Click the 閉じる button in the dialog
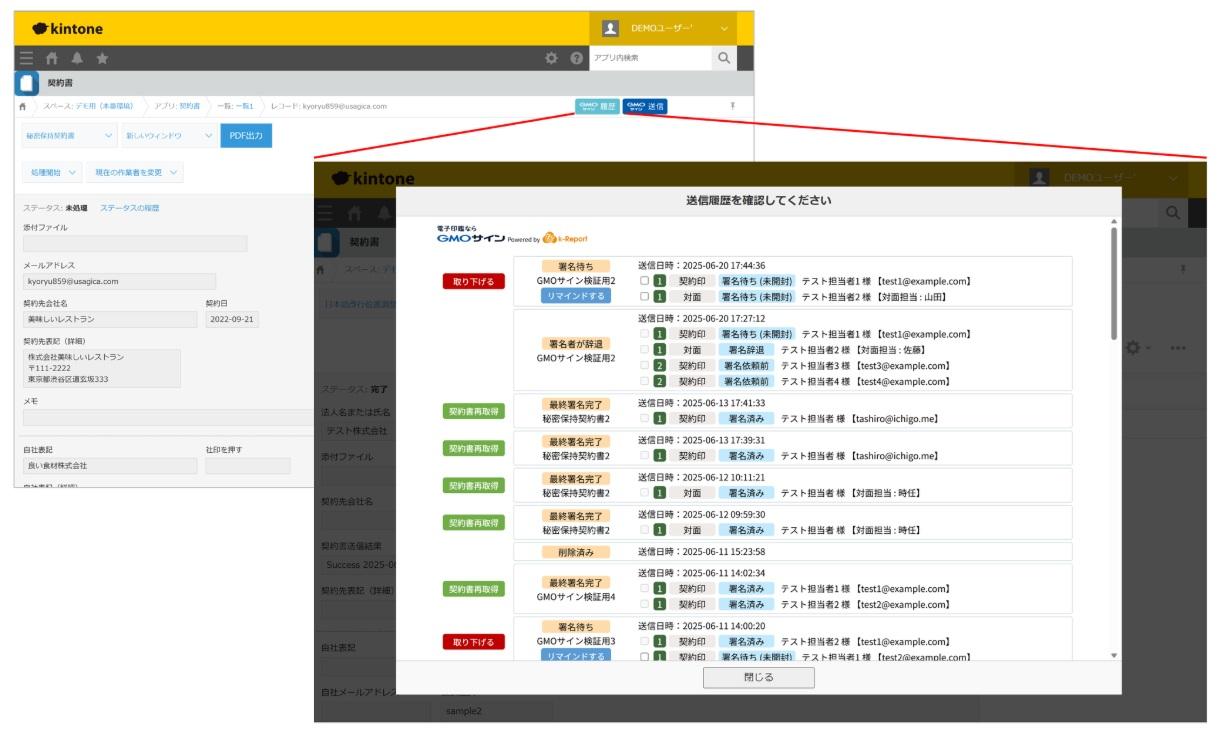The image size is (1225, 735). click(758, 677)
